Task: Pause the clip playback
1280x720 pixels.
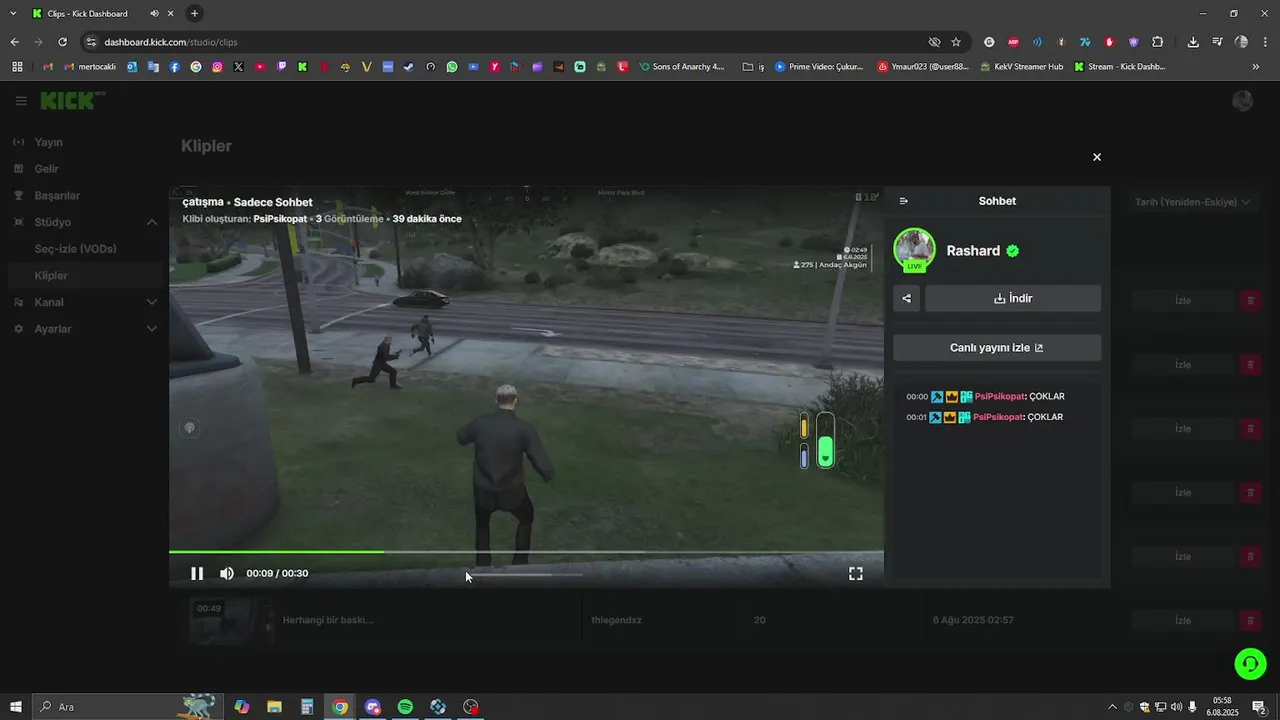Action: click(197, 573)
